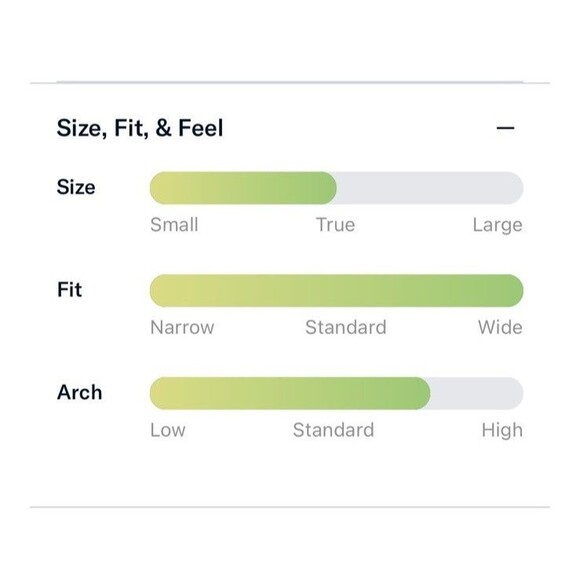Click the Fit gauge bar

click(336, 291)
